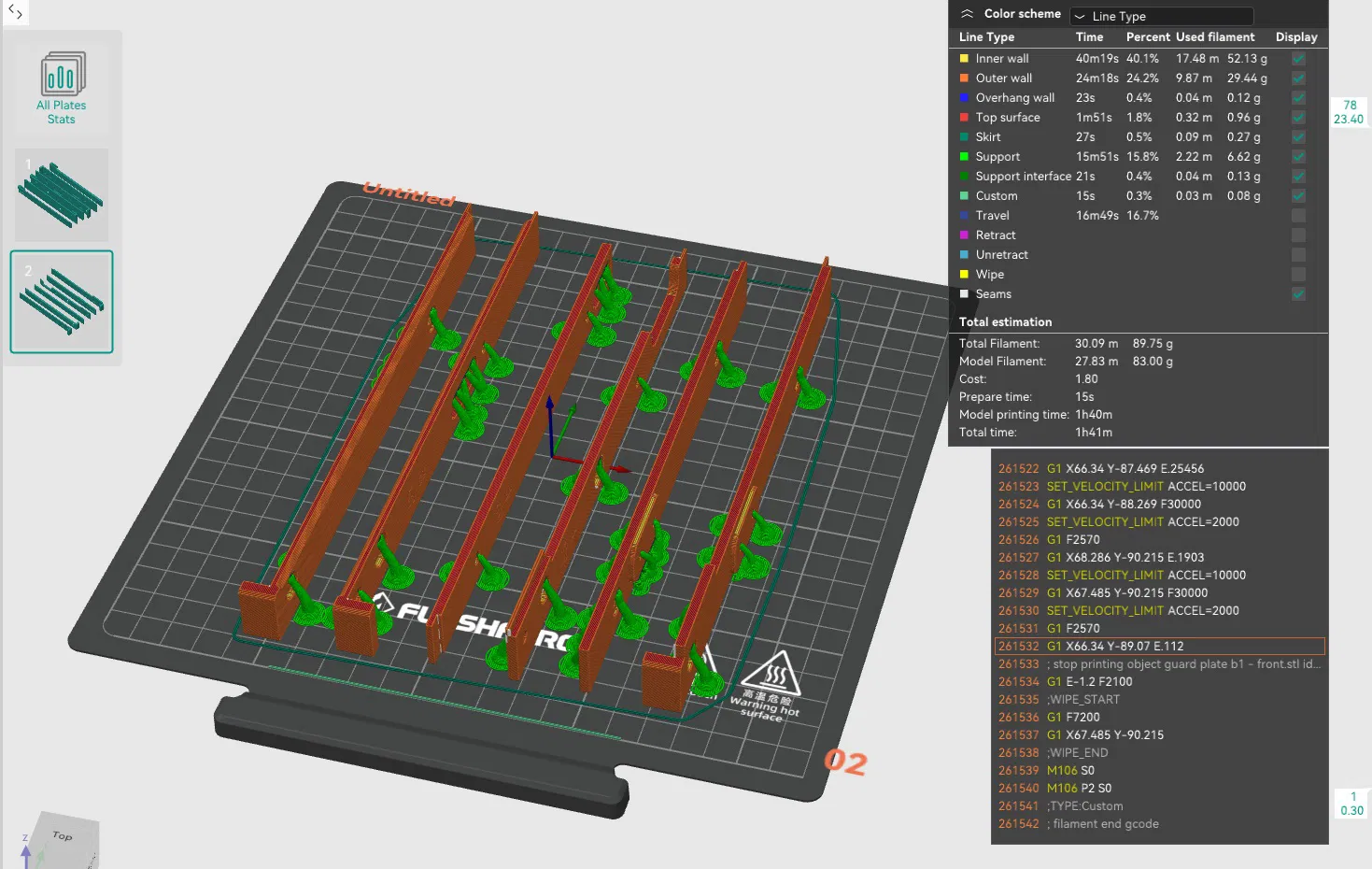Click the Time column header
The image size is (1372, 869).
pos(1089,37)
